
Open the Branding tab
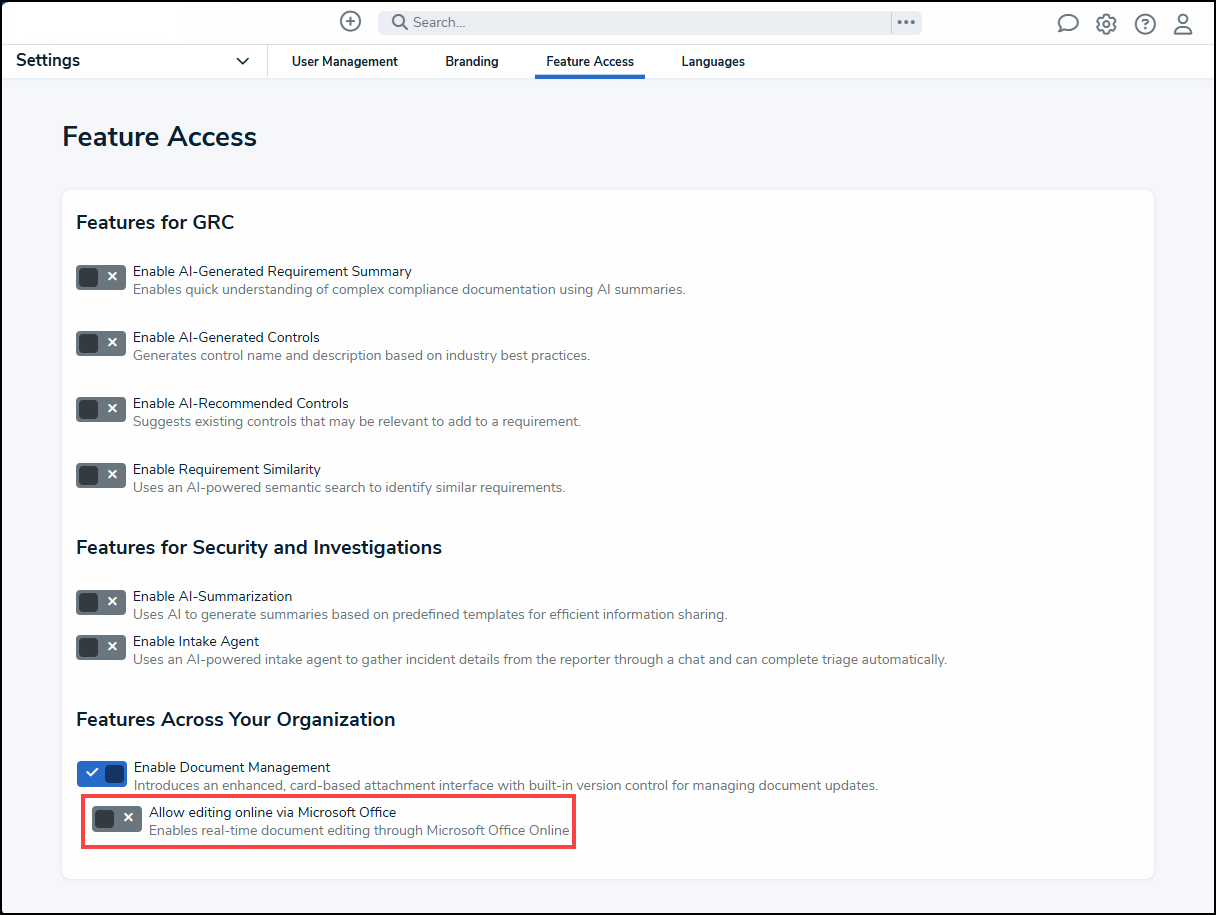[x=472, y=61]
